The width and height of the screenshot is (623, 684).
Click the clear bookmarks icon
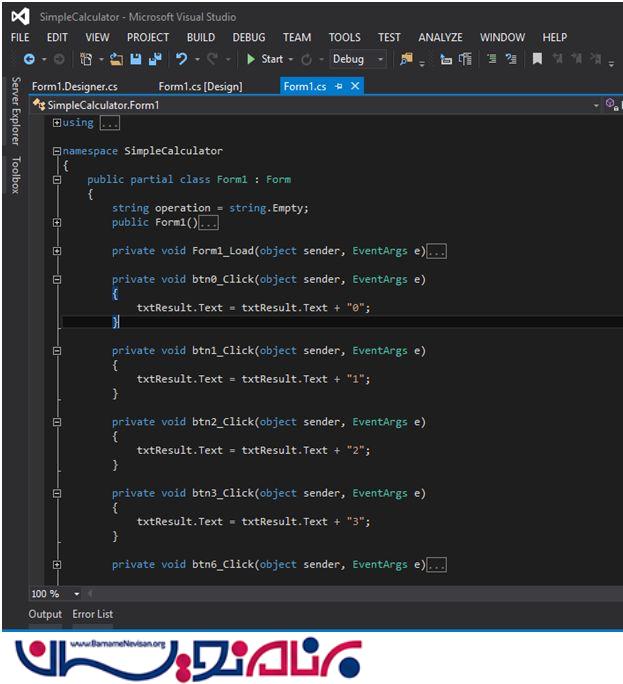coord(596,58)
